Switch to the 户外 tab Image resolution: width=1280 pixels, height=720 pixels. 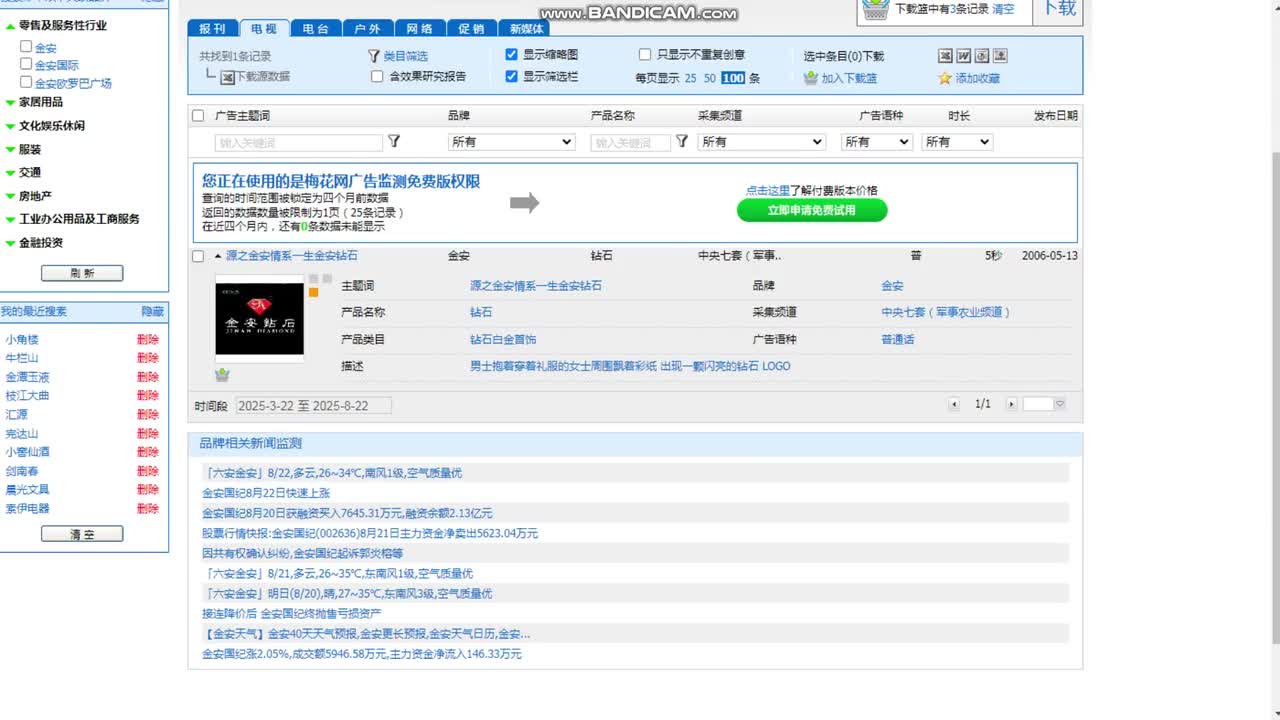pyautogui.click(x=367, y=29)
